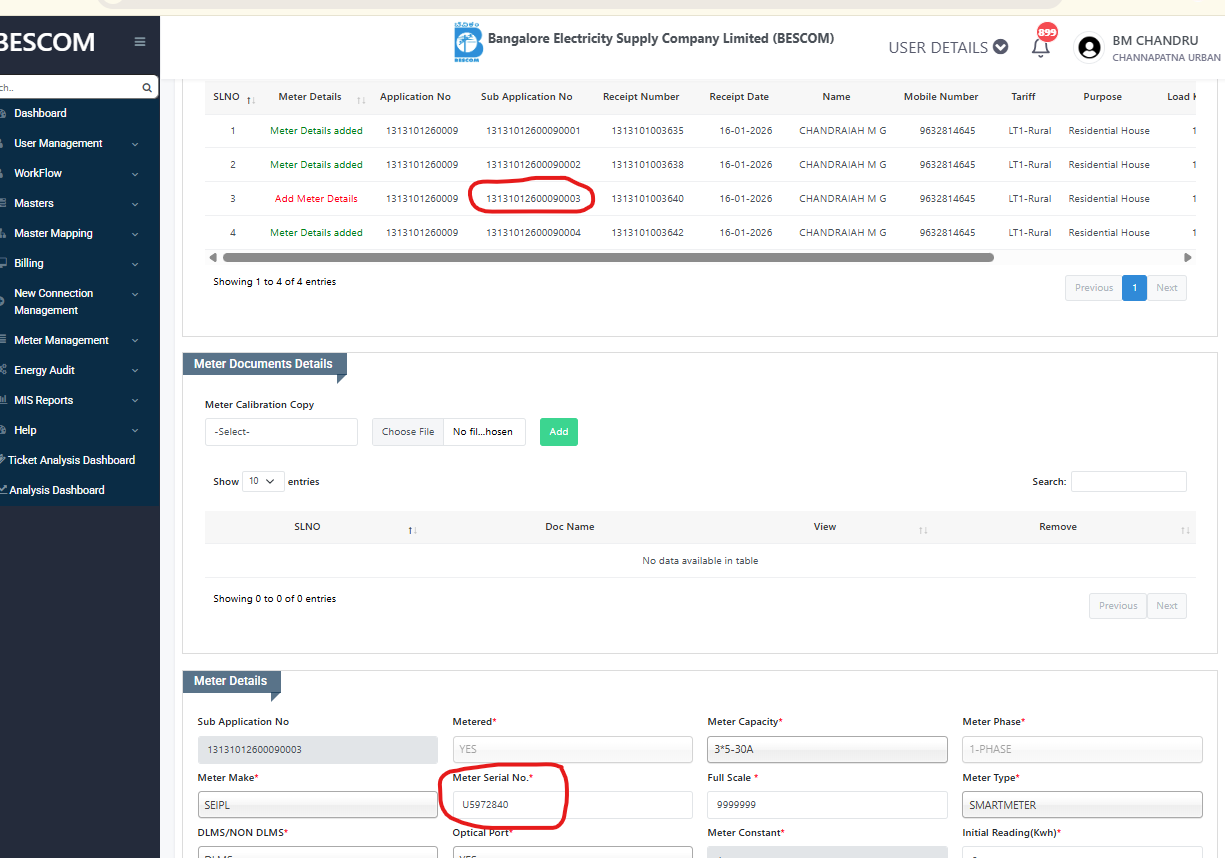Screen dimensions: 1225x858
Task: Open USER DETAILS dropdown
Action: [948, 47]
